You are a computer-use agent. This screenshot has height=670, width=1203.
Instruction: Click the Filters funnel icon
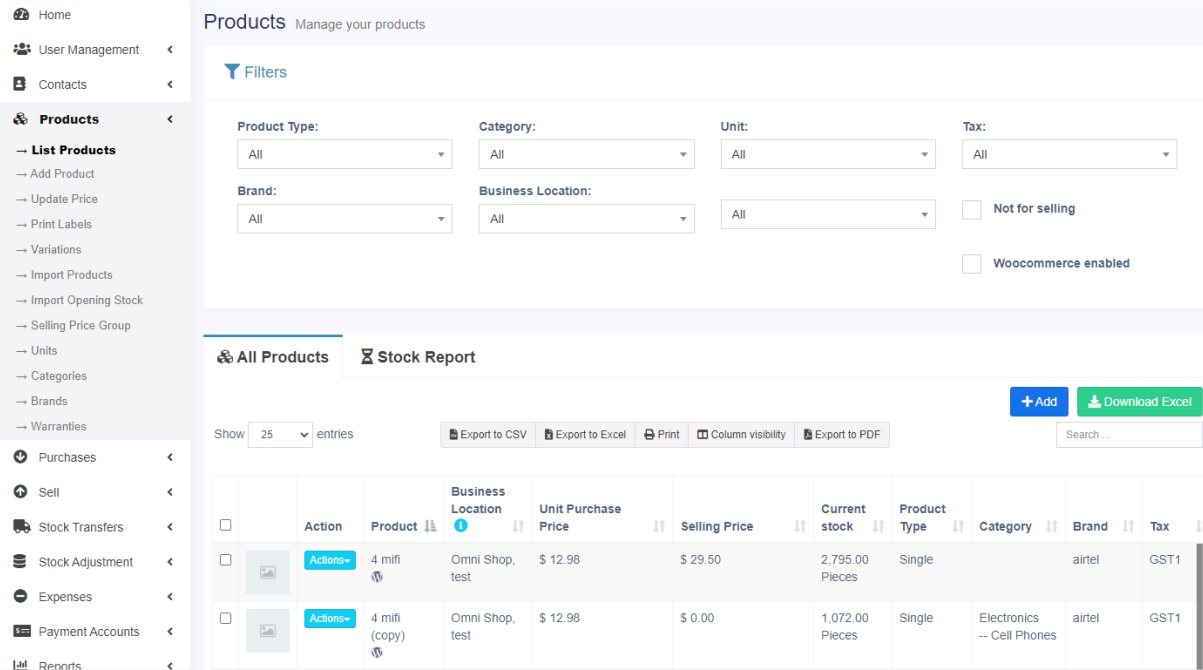coord(232,72)
